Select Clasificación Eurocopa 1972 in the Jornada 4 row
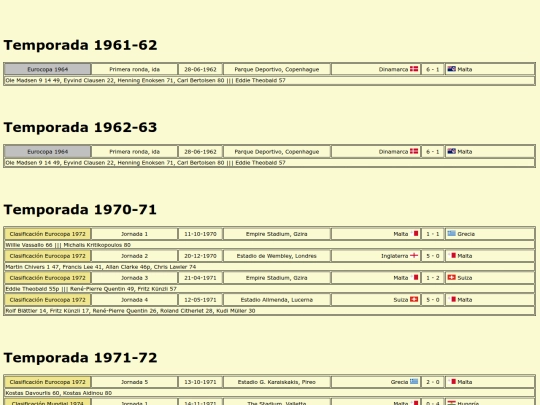This screenshot has width=540, height=405. click(x=48, y=300)
